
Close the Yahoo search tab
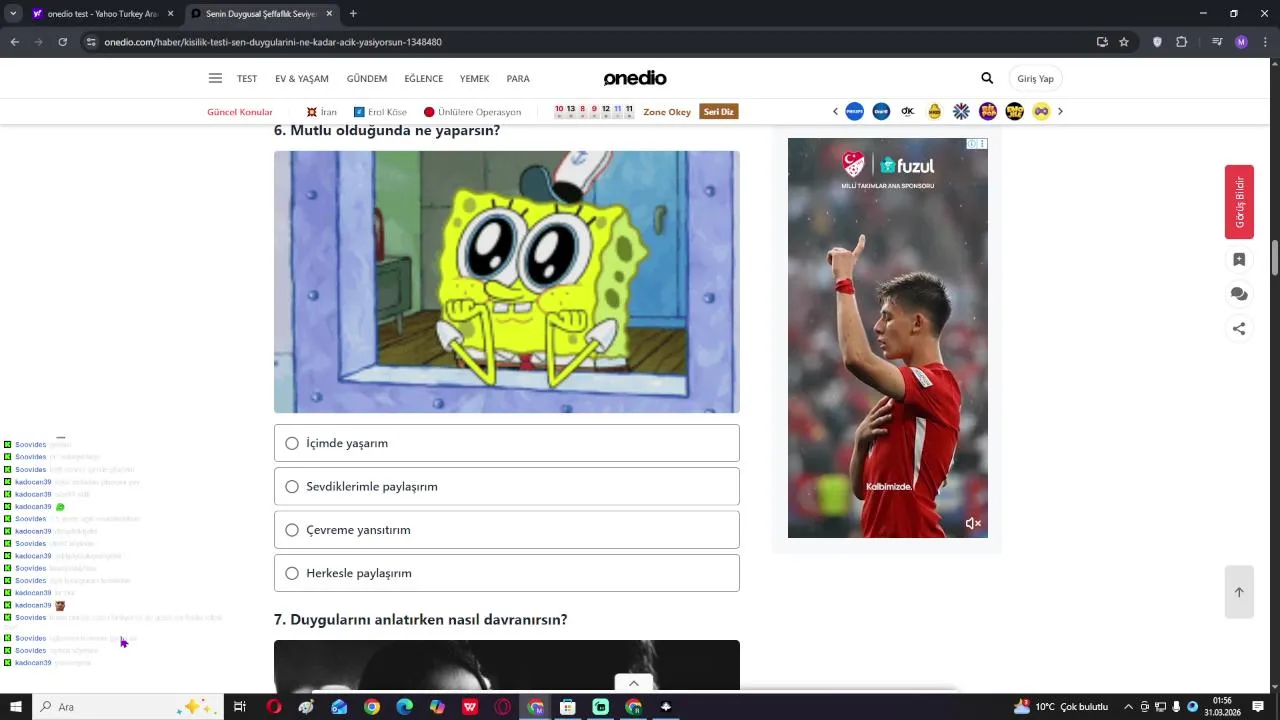pyautogui.click(x=170, y=14)
